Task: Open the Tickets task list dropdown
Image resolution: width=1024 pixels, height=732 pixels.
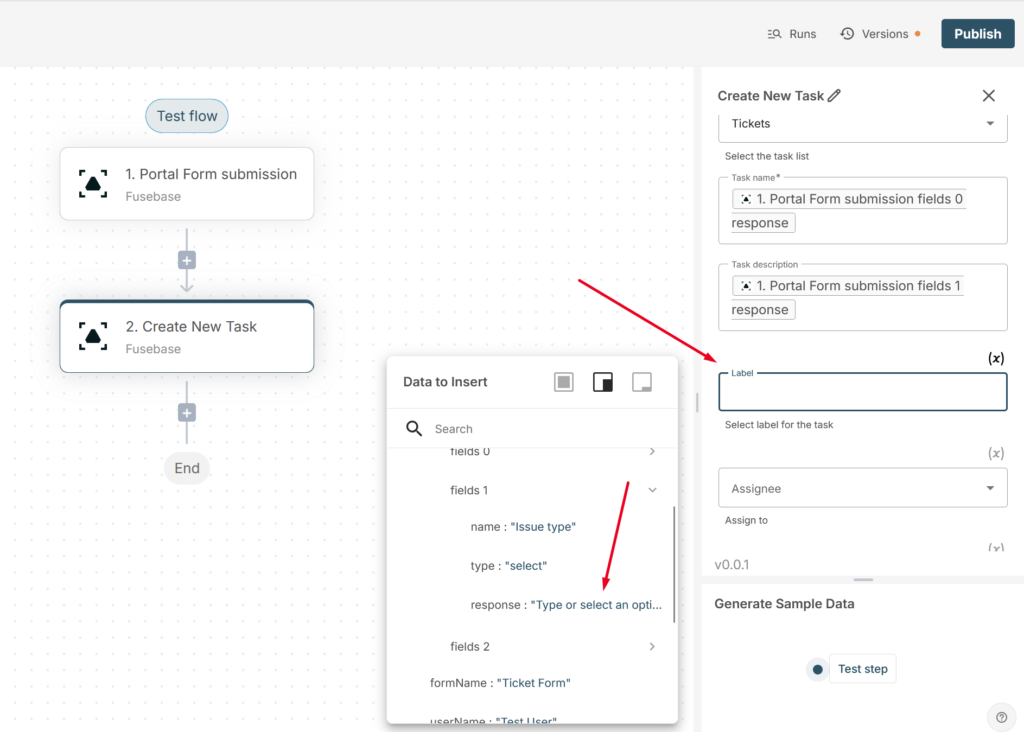Action: point(863,124)
